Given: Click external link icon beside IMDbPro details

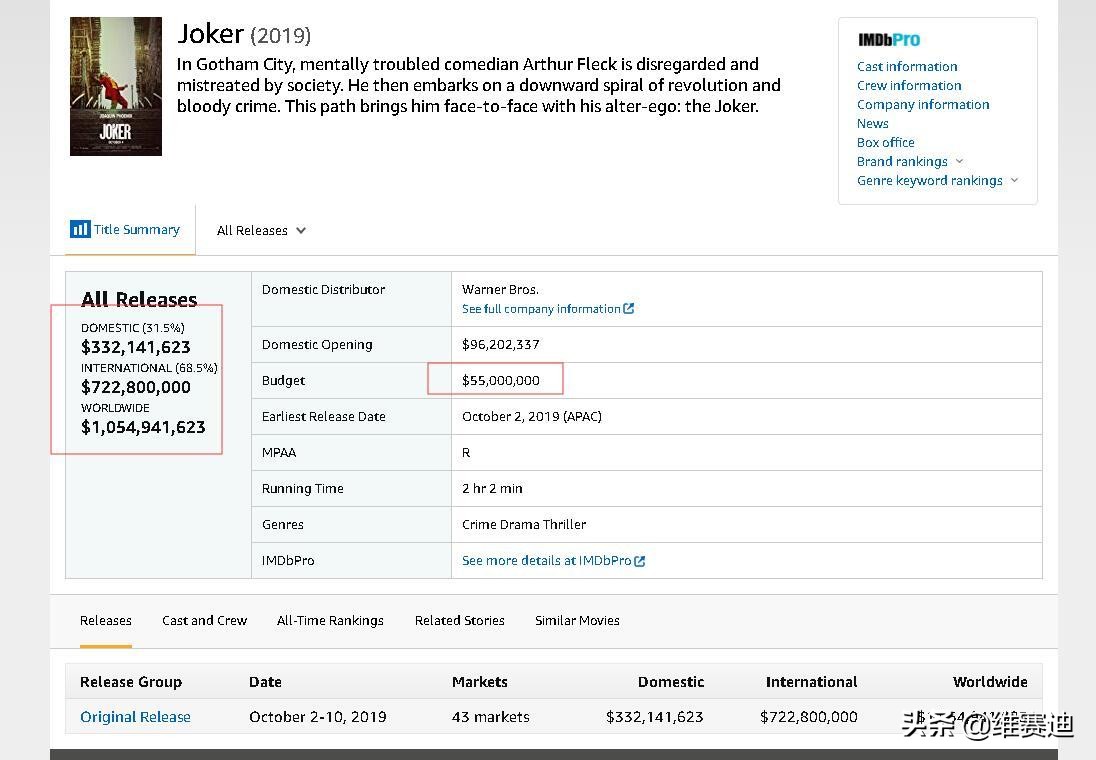Looking at the screenshot, I should coord(640,561).
